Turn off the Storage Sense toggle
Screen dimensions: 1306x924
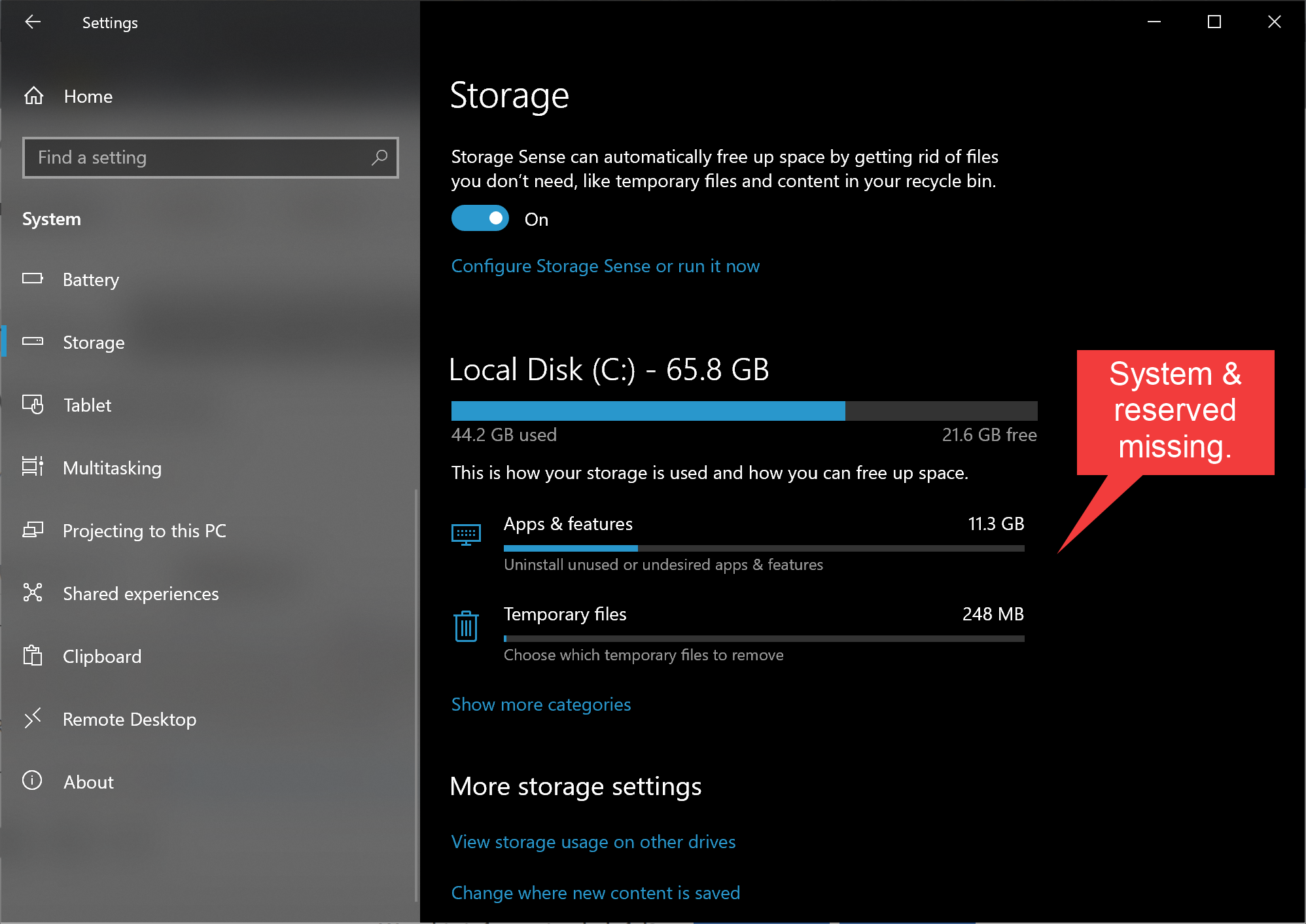pos(480,219)
